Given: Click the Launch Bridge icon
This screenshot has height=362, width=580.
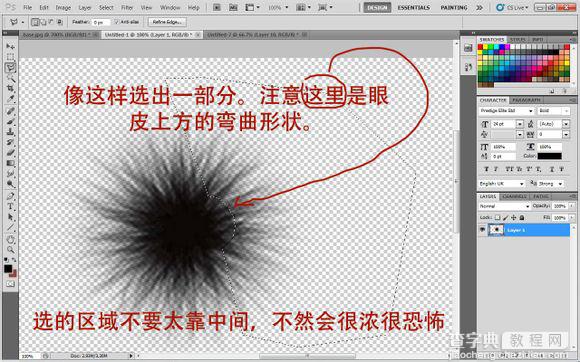Looking at the screenshot, I should 218,7.
